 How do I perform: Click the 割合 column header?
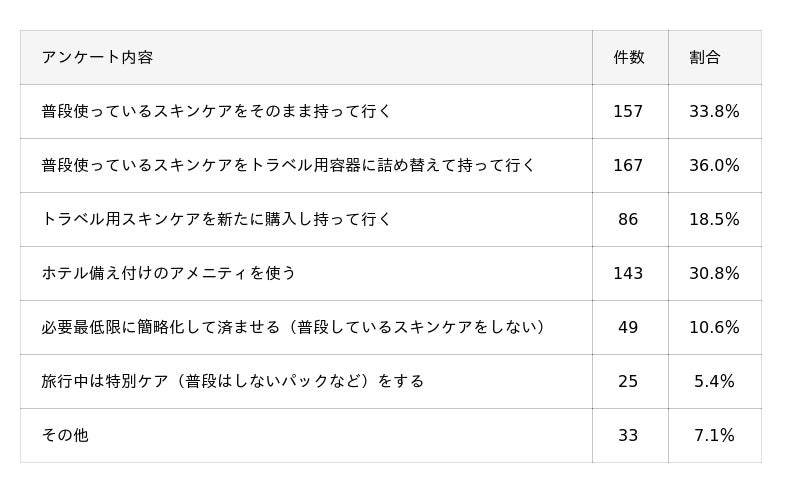pyautogui.click(x=705, y=58)
